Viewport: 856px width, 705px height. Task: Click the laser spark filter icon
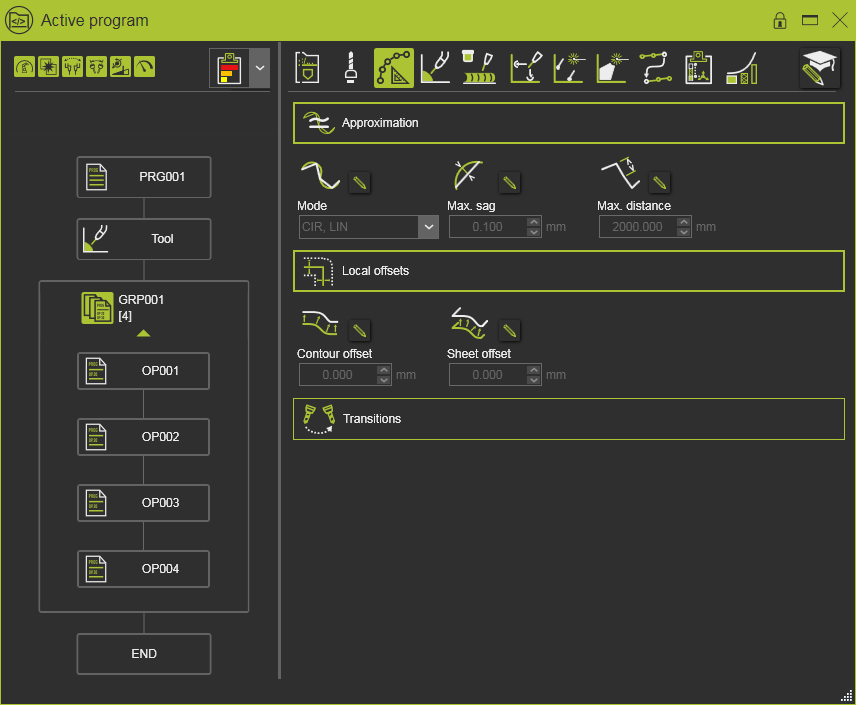49,67
